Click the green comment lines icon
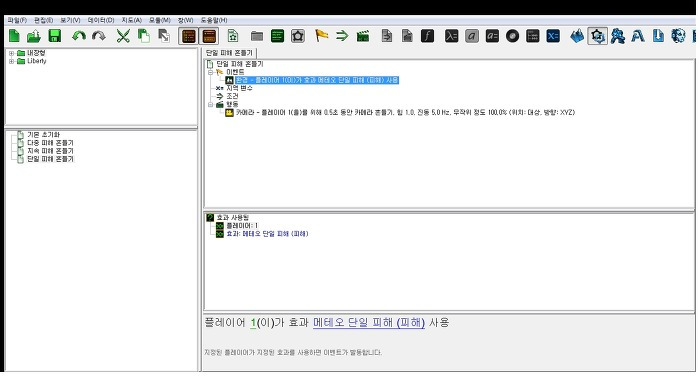 tap(277, 36)
